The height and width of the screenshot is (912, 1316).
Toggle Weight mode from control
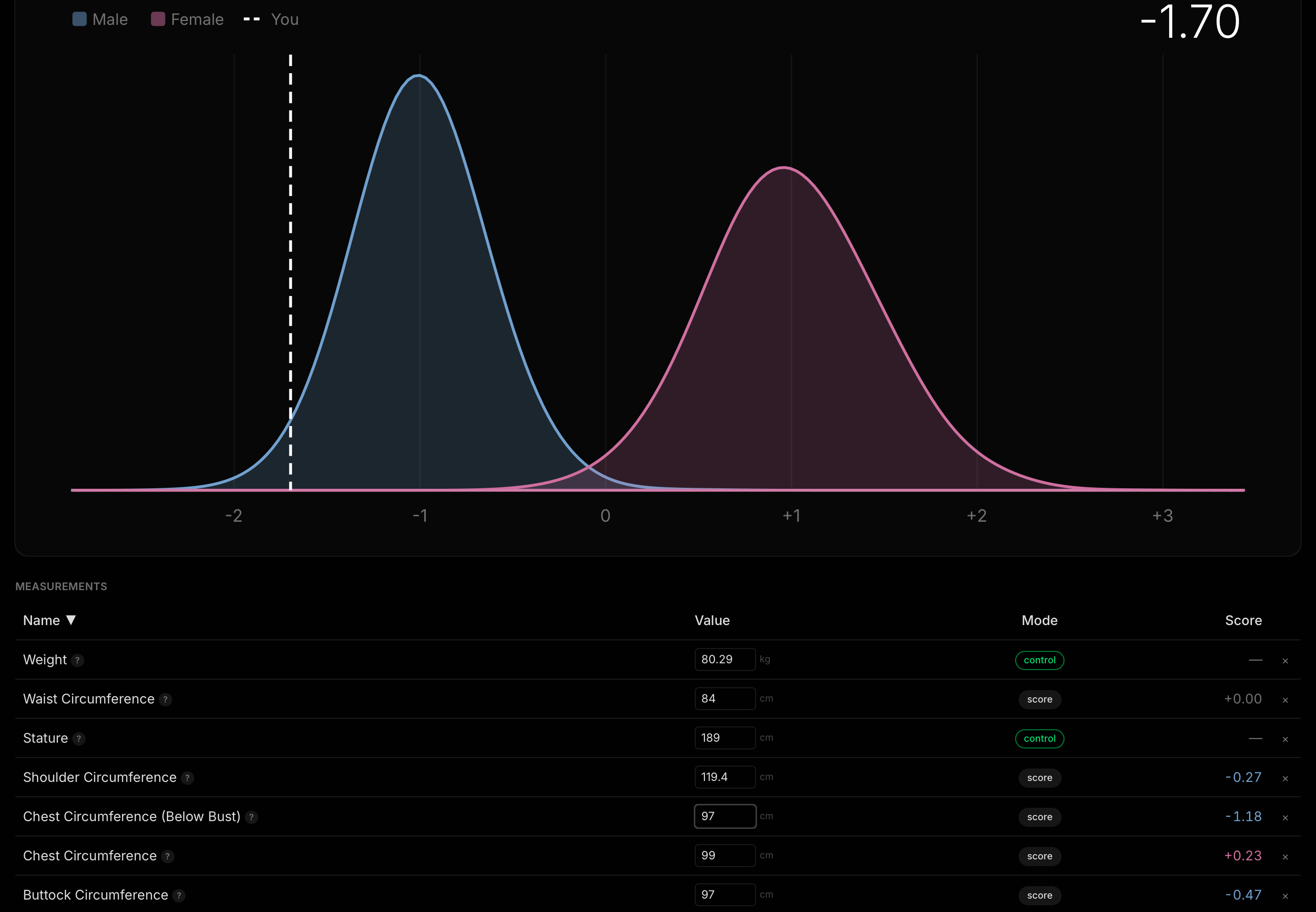[x=1039, y=660]
